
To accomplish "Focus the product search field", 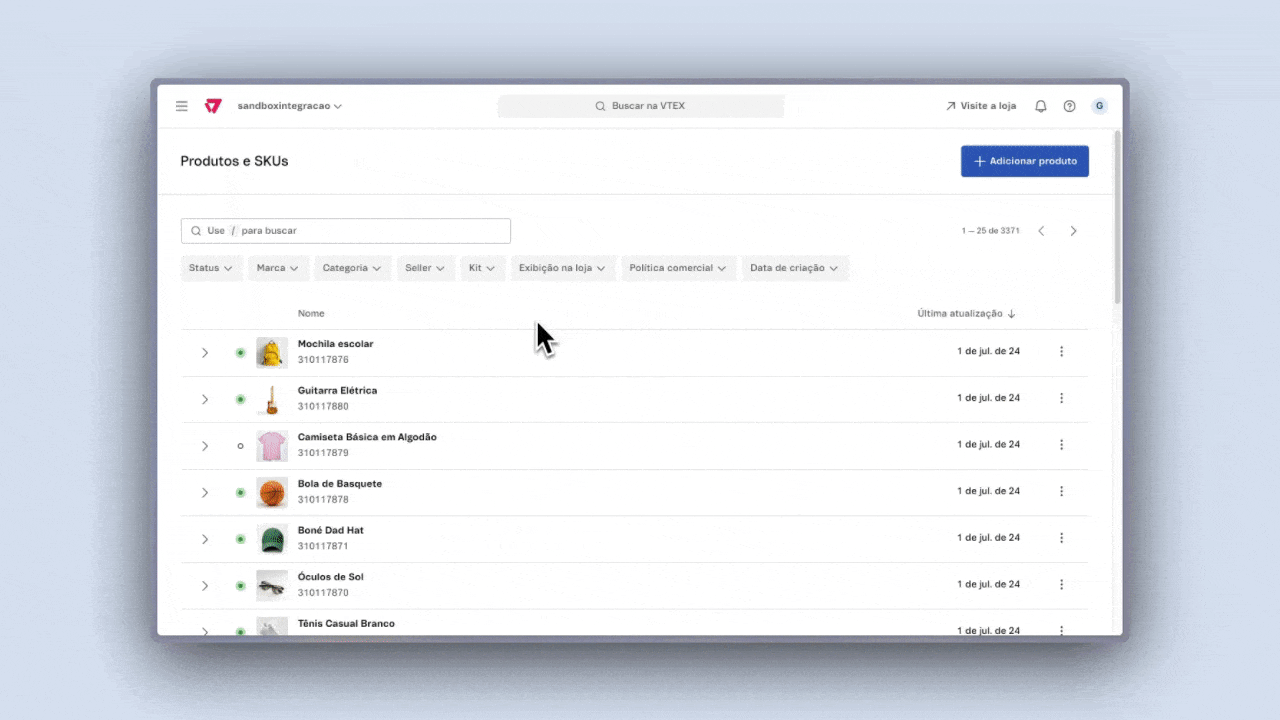I will click(345, 231).
